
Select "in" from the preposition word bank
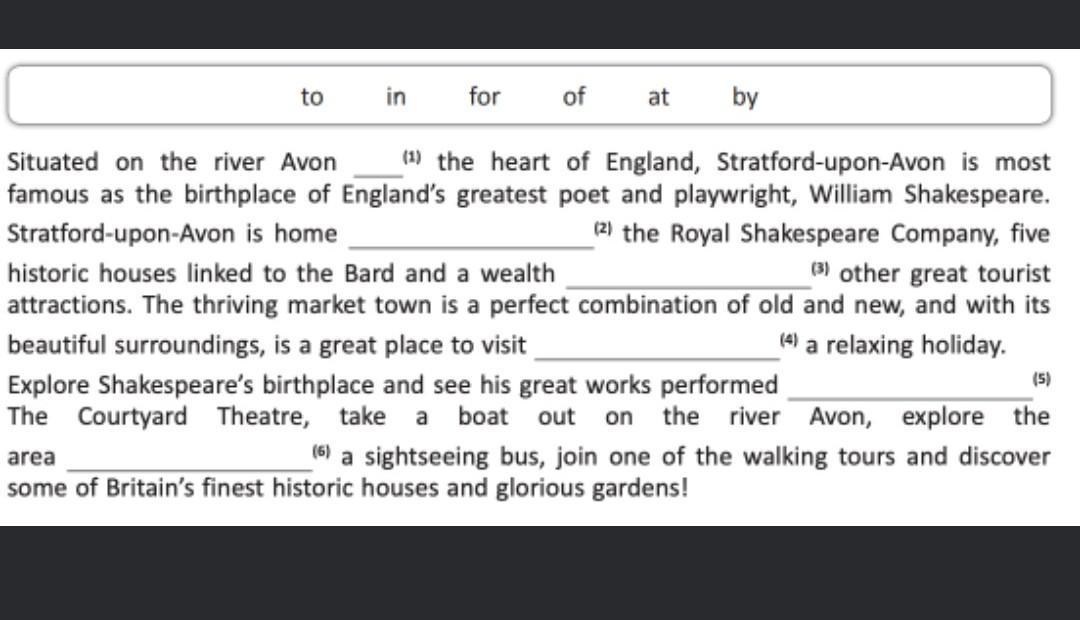tap(396, 97)
